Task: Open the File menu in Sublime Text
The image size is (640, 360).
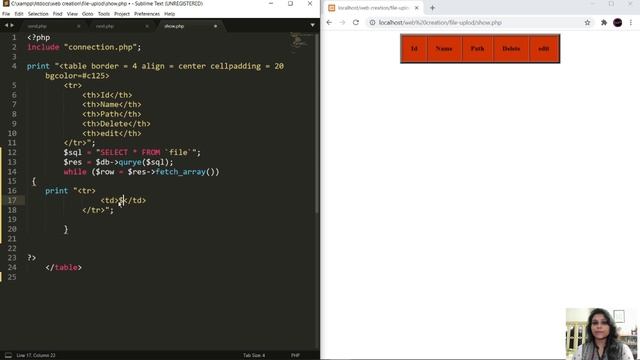Action: coord(6,14)
